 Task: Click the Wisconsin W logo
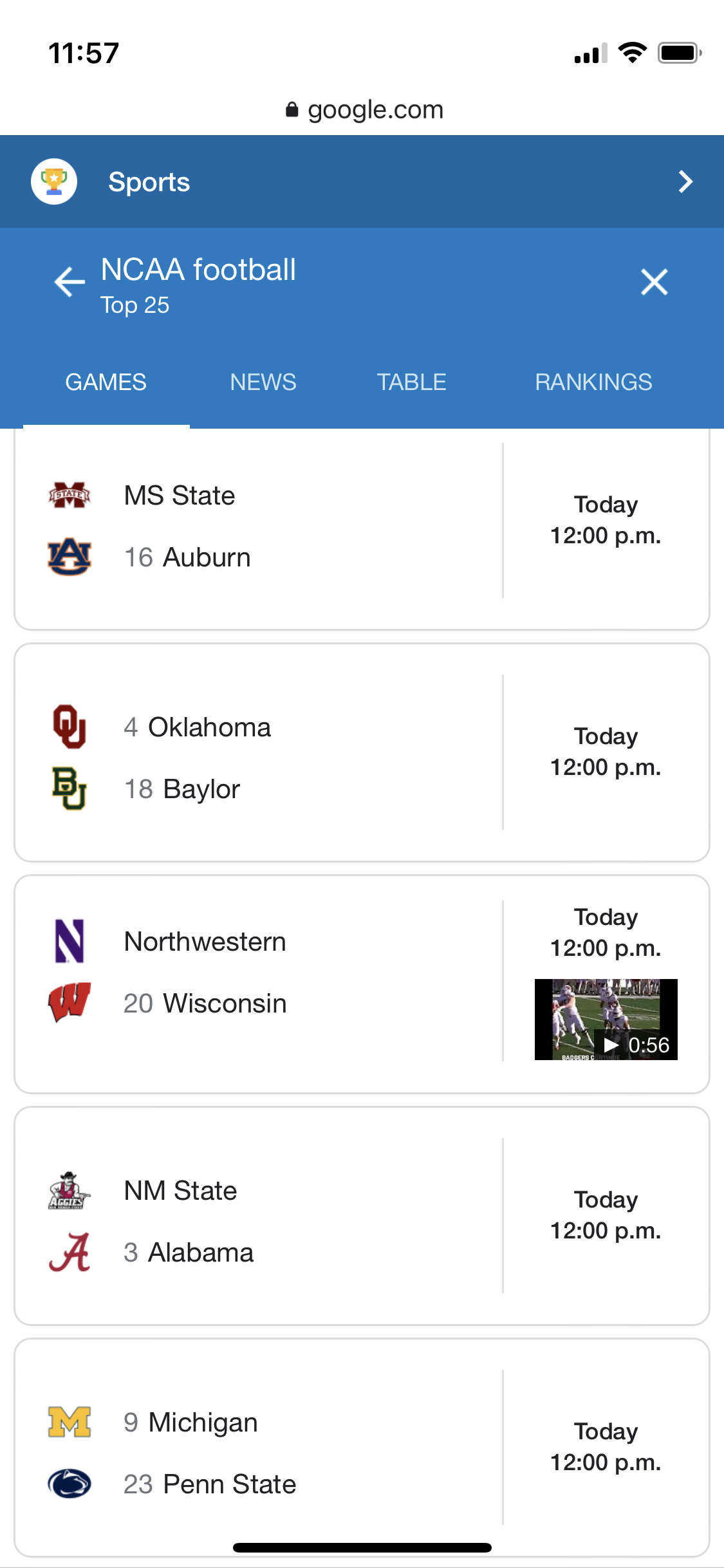point(70,1002)
